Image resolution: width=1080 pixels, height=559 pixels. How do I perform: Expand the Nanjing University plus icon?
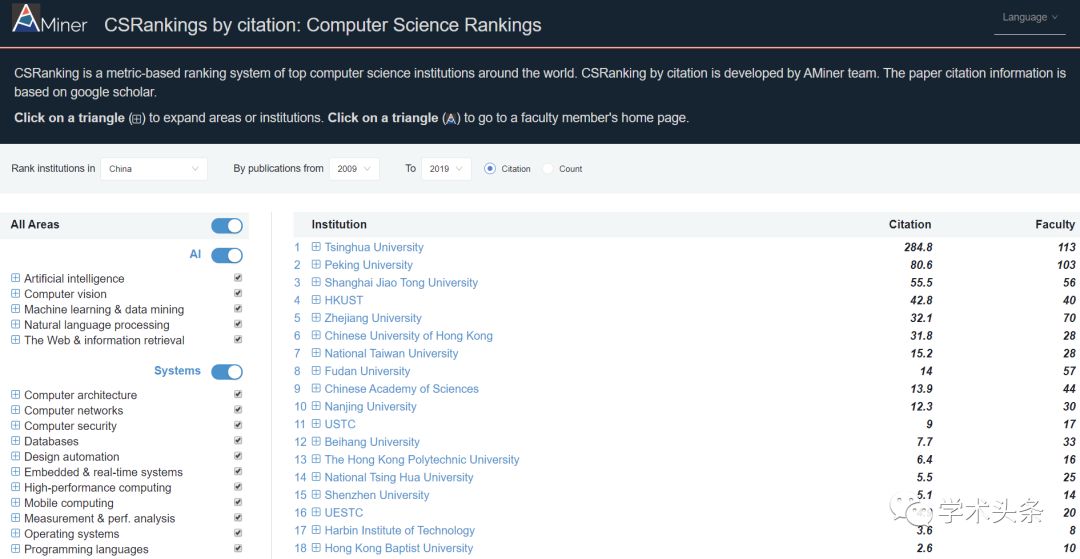(x=316, y=406)
